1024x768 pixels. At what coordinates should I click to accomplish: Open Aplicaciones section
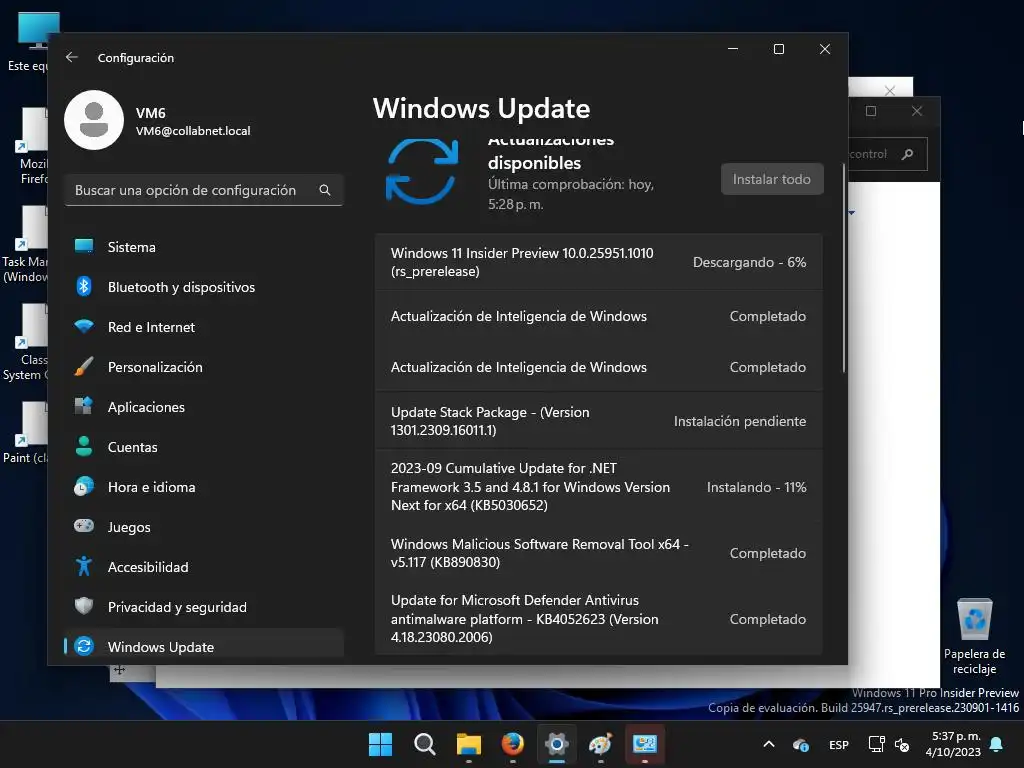204,406
